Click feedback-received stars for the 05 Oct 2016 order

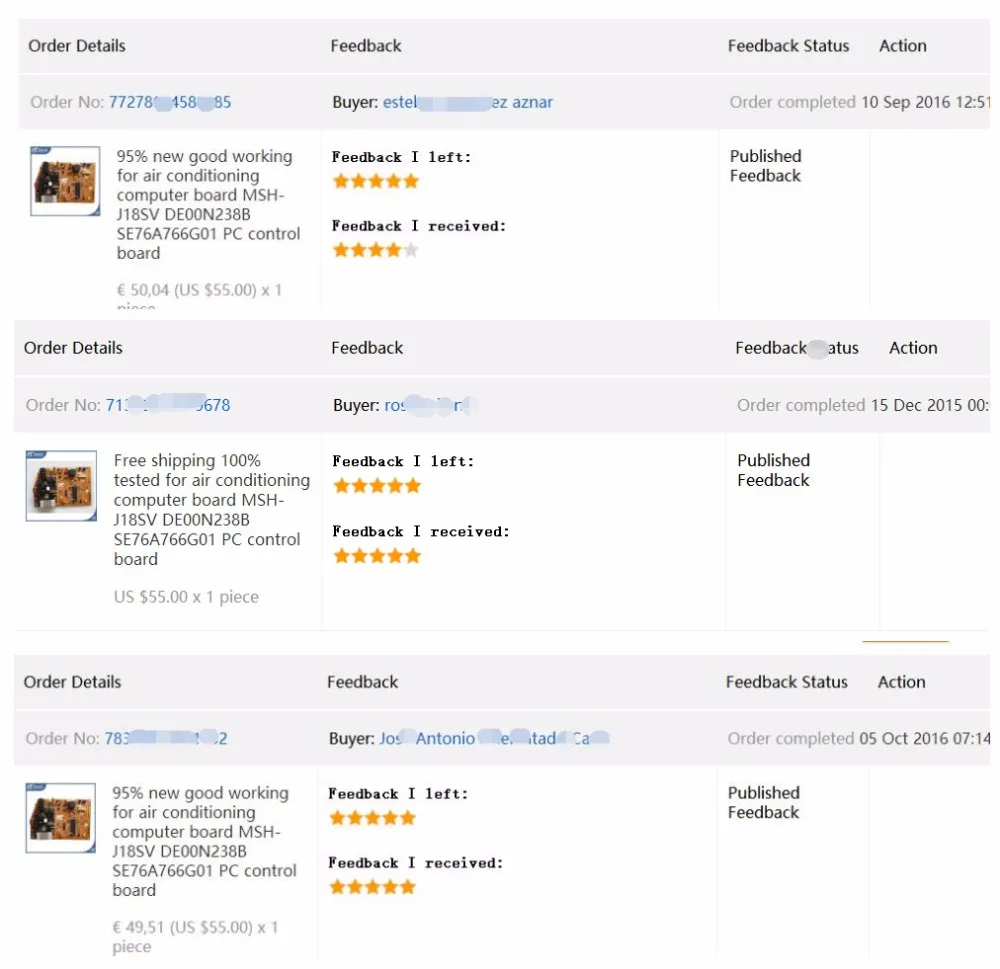[372, 887]
